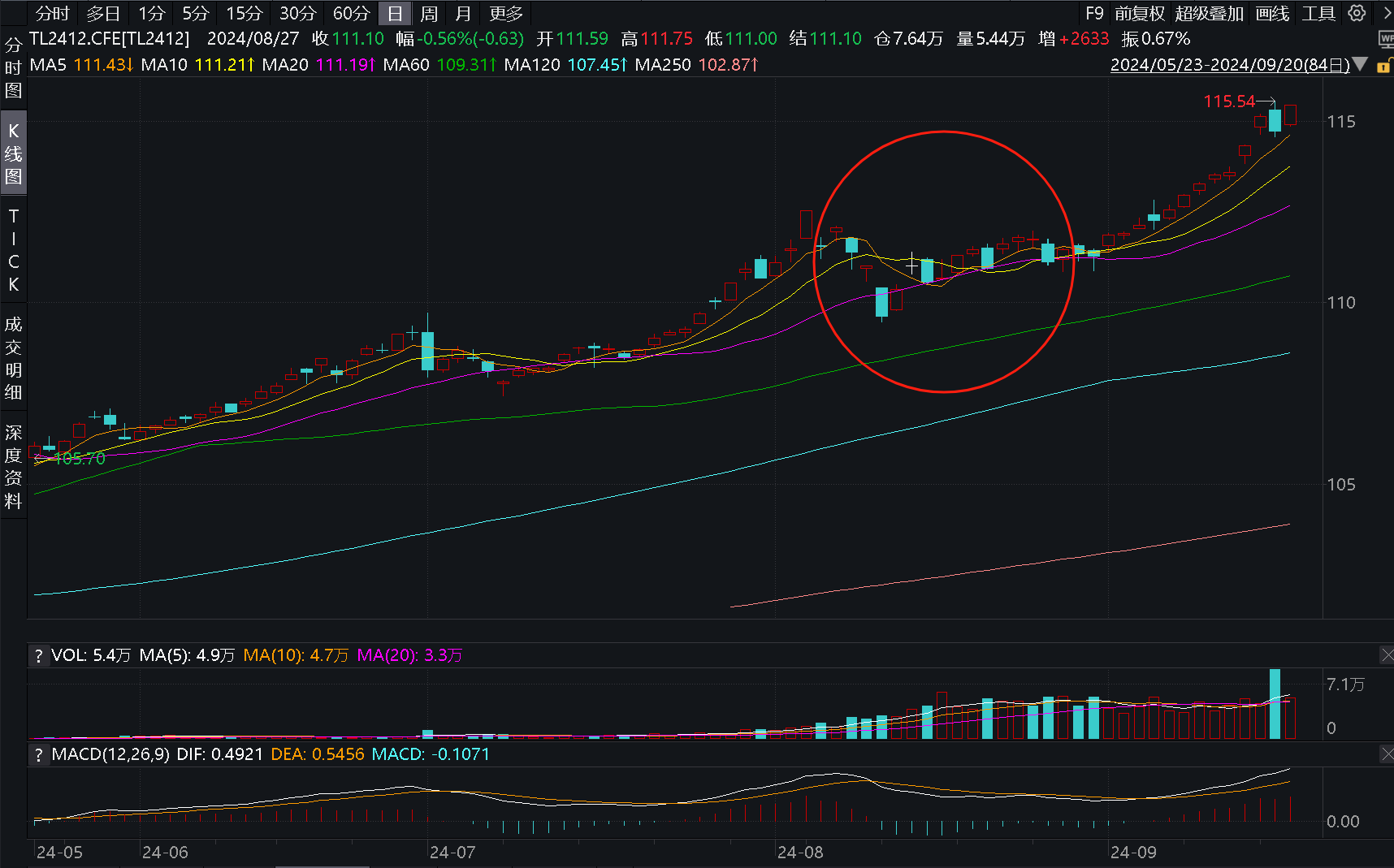Switch to 60分 period tab
Screen dimensions: 1394x868
pyautogui.click(x=351, y=14)
